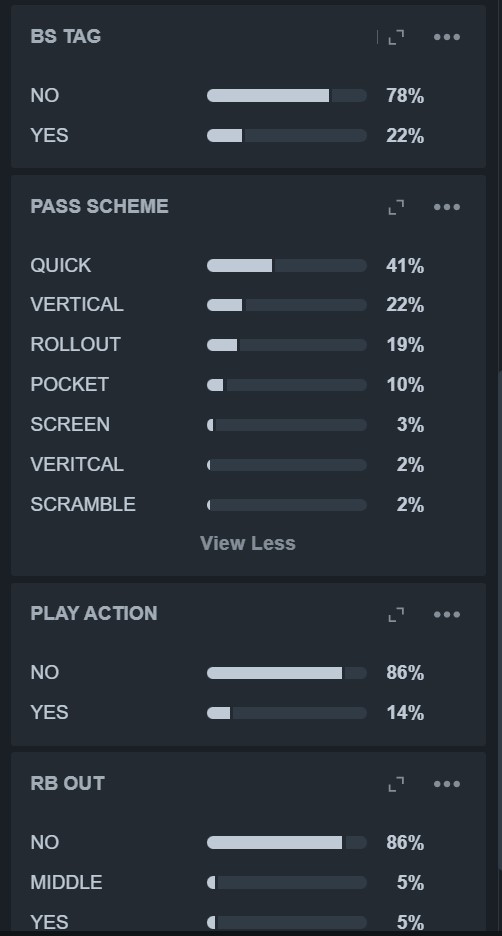Select the ROLLOUT pass scheme label

(75, 344)
